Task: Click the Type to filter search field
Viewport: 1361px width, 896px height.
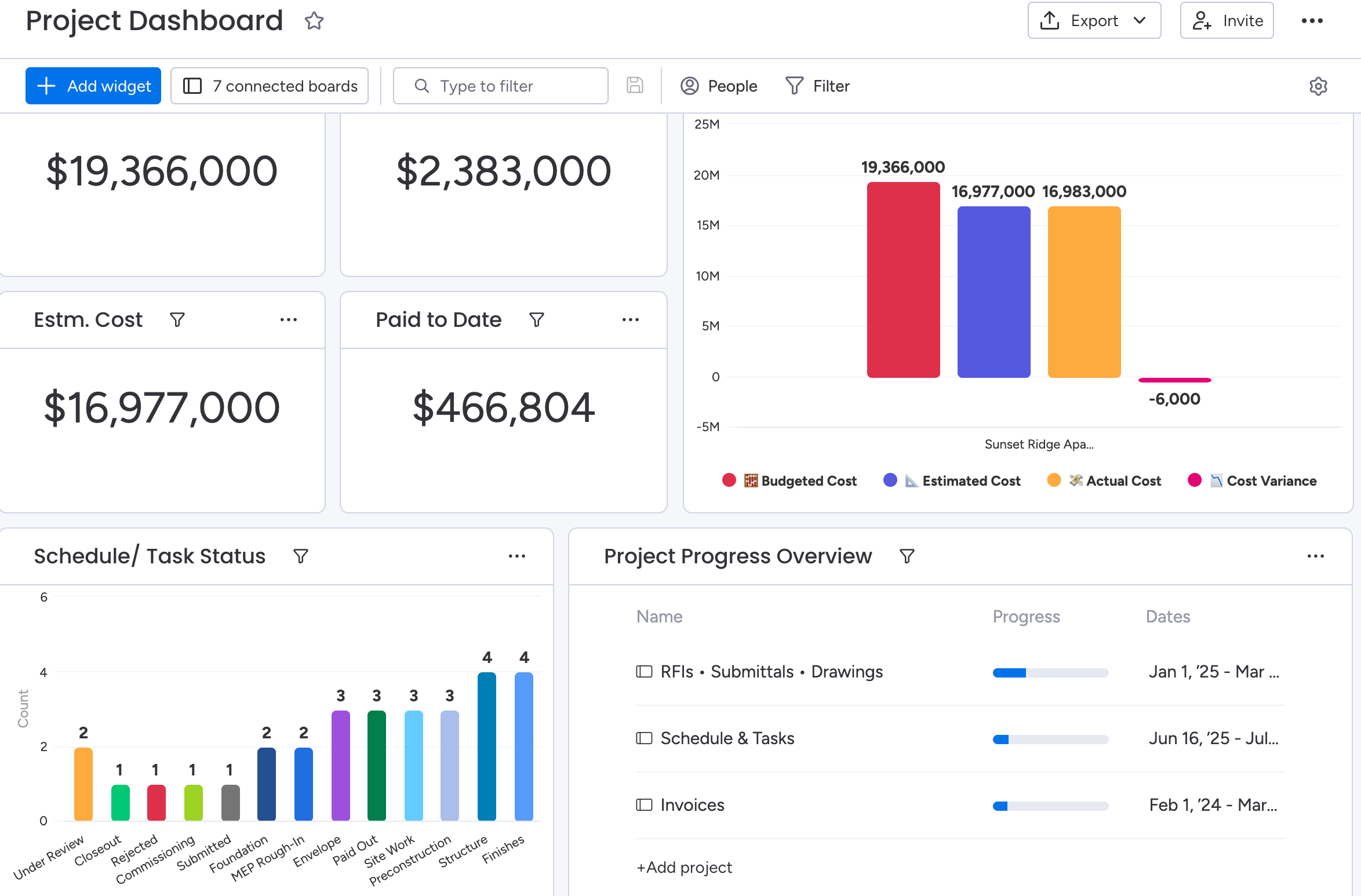Action: 500,86
